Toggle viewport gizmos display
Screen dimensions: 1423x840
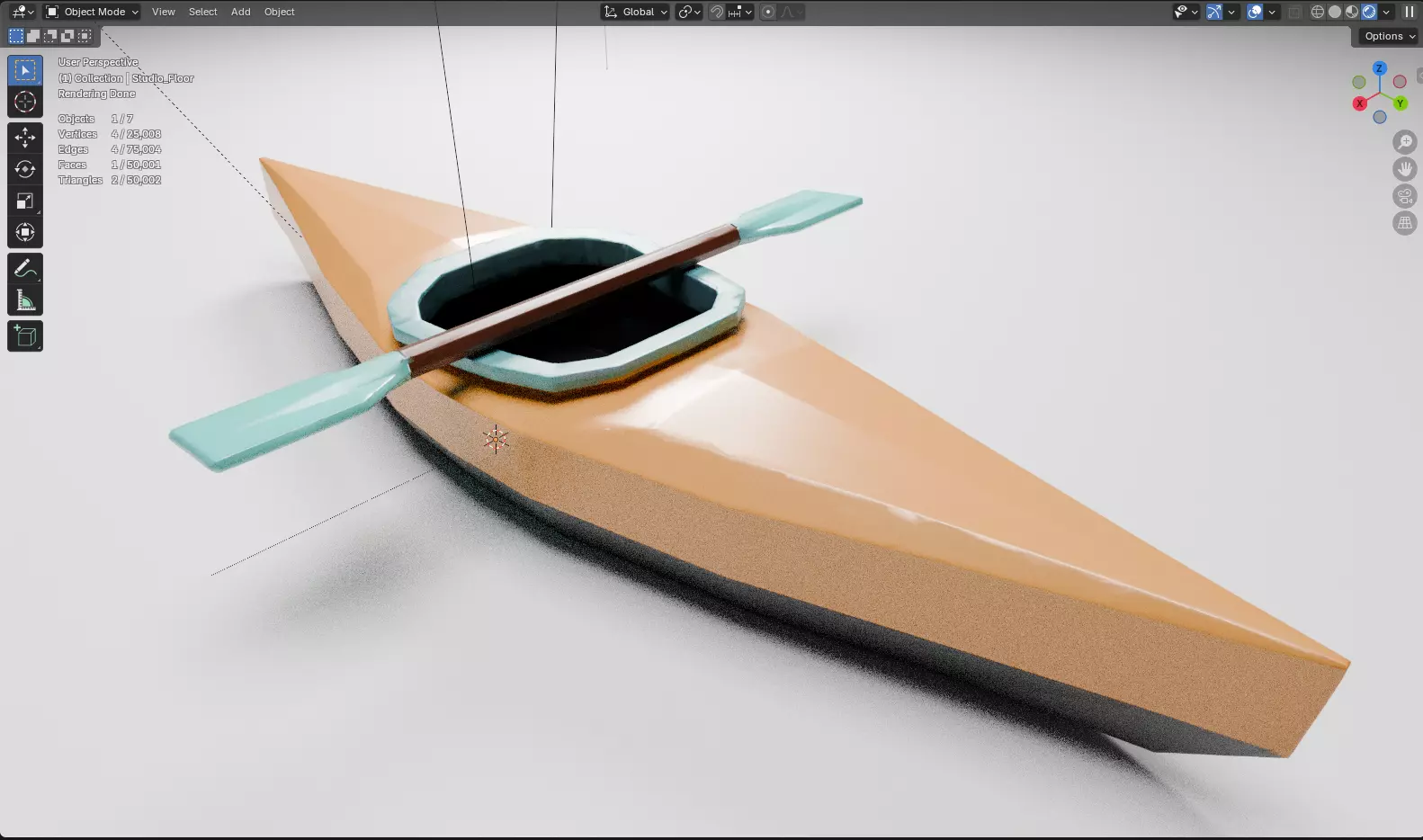click(x=1214, y=12)
